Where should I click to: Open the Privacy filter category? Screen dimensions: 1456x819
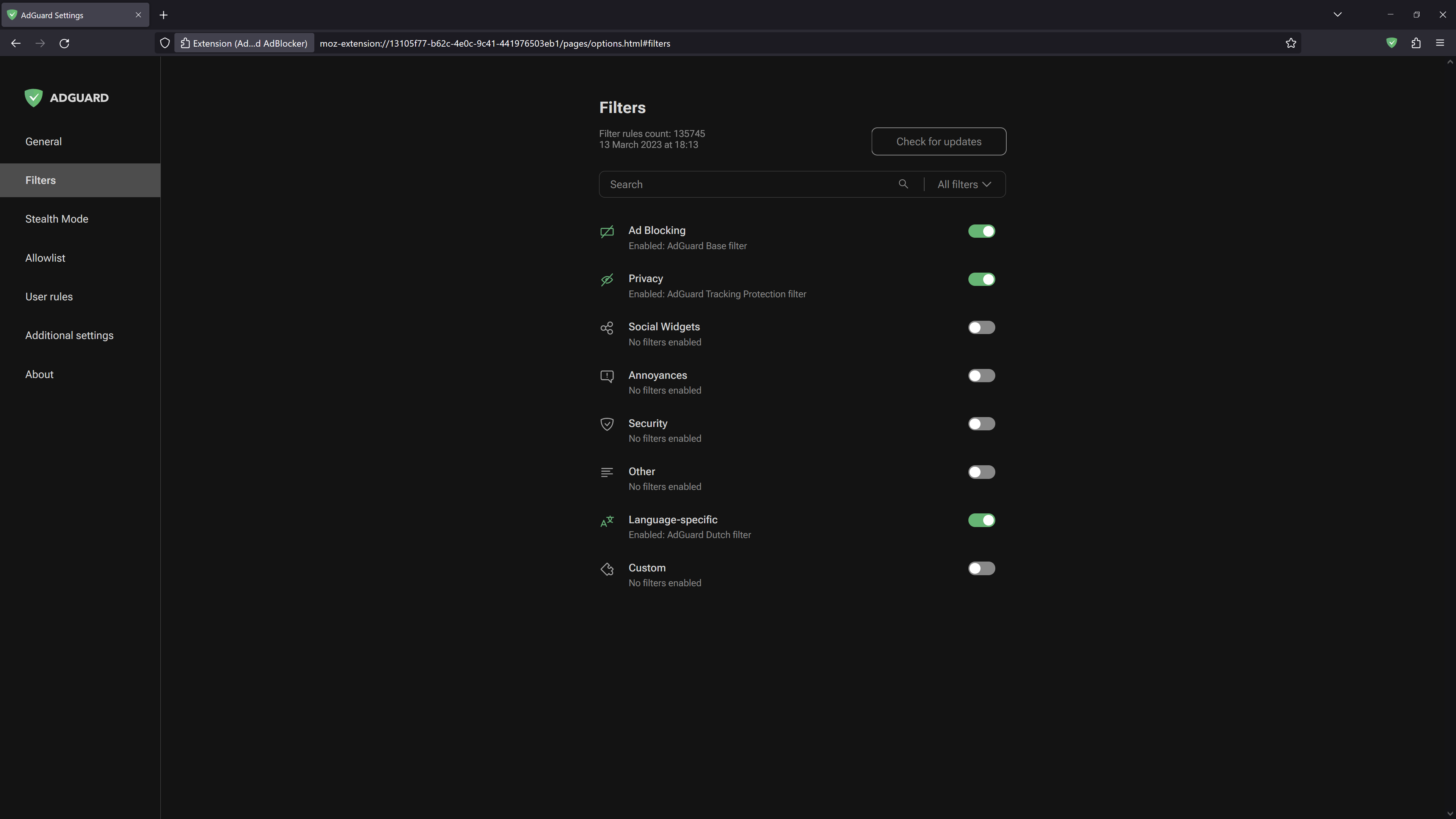coord(645,279)
